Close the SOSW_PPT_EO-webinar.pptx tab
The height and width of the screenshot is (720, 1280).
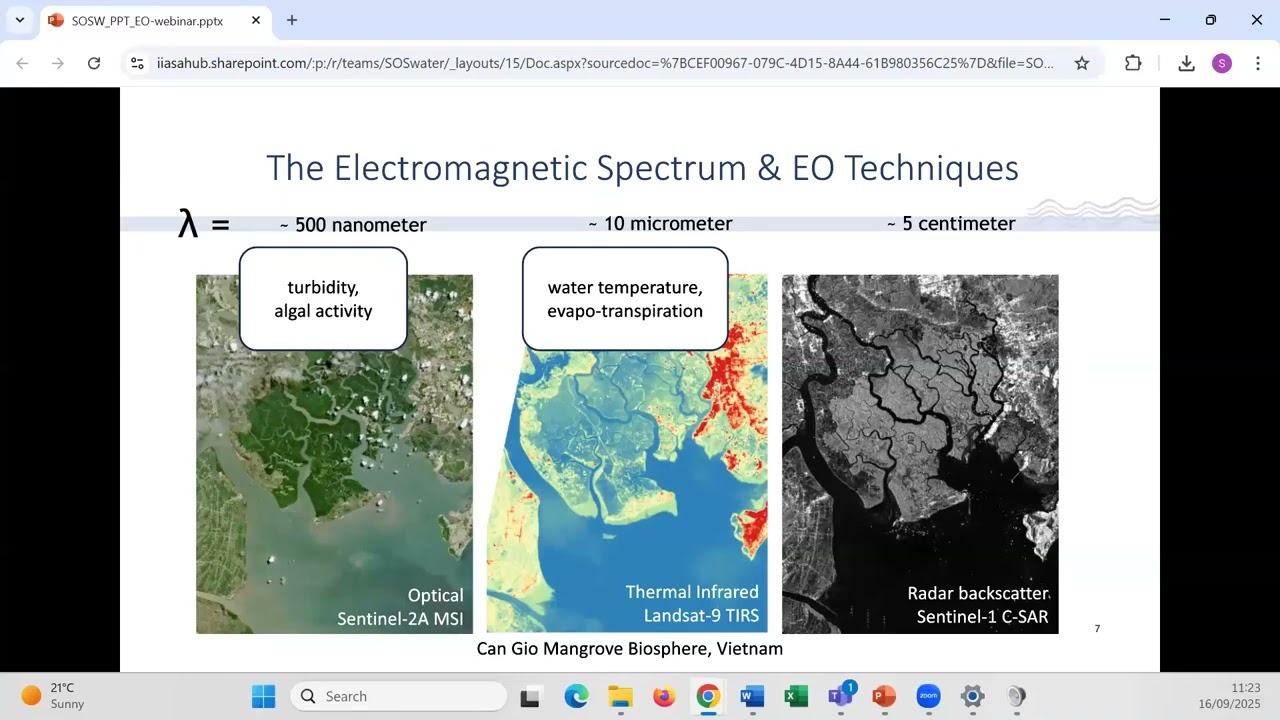[x=256, y=20]
